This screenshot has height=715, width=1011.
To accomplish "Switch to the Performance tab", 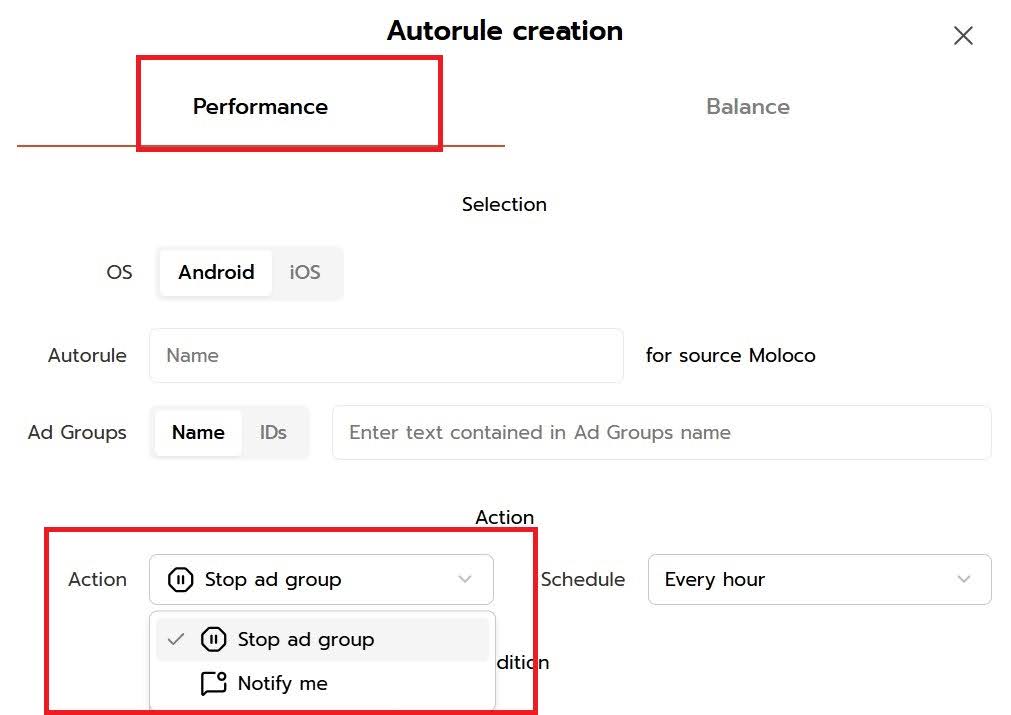I will click(260, 107).
